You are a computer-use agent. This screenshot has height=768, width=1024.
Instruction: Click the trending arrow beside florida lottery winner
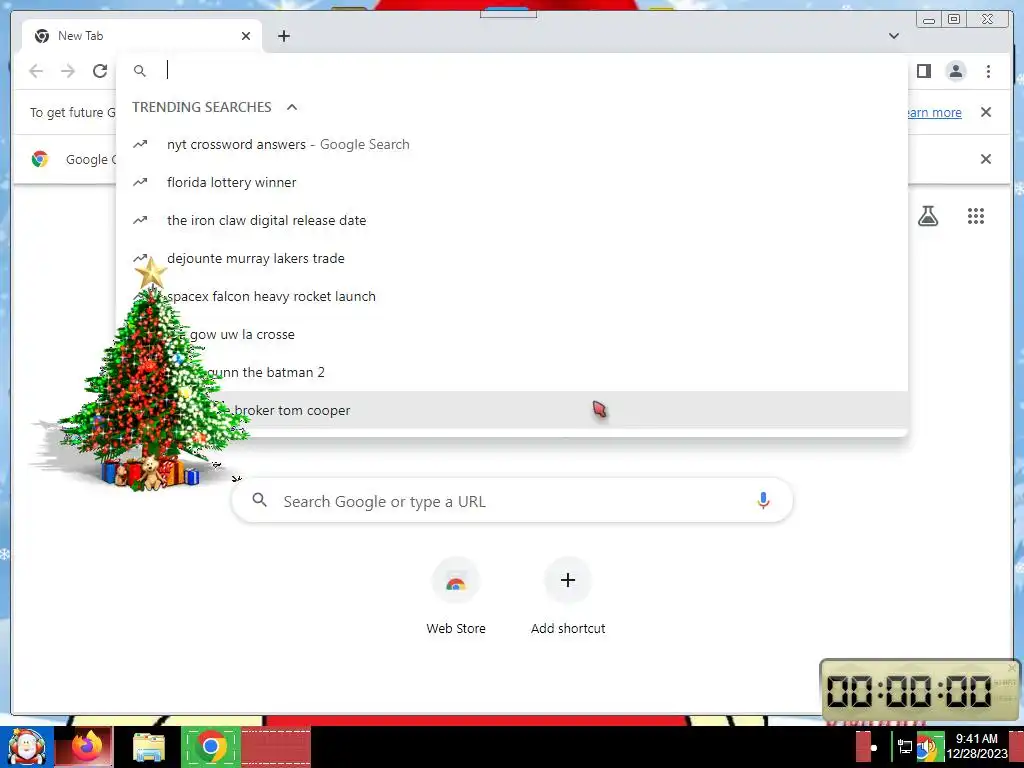140,182
